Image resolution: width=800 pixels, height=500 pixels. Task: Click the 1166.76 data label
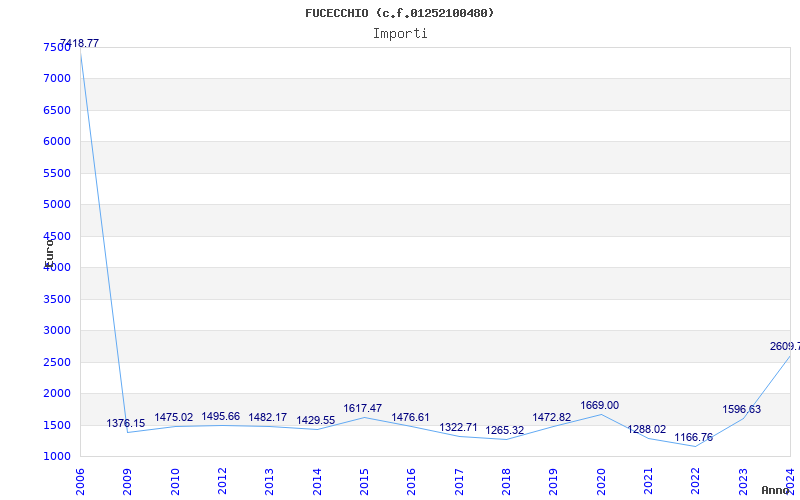[693, 437]
